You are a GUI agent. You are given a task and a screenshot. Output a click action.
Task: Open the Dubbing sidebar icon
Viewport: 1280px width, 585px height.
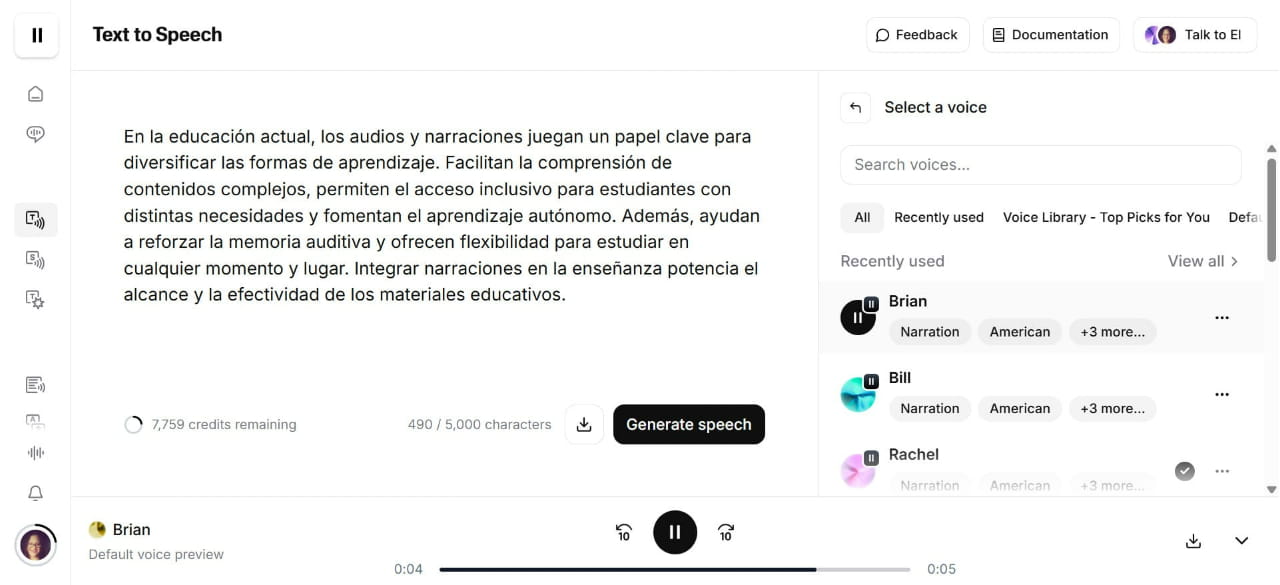[36, 421]
